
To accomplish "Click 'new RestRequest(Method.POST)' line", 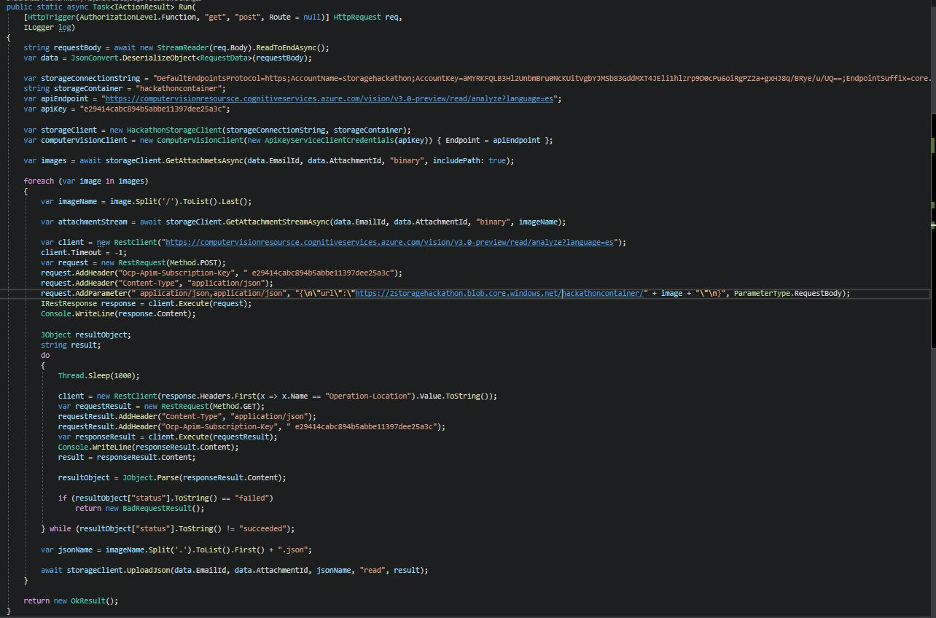I will tap(133, 263).
